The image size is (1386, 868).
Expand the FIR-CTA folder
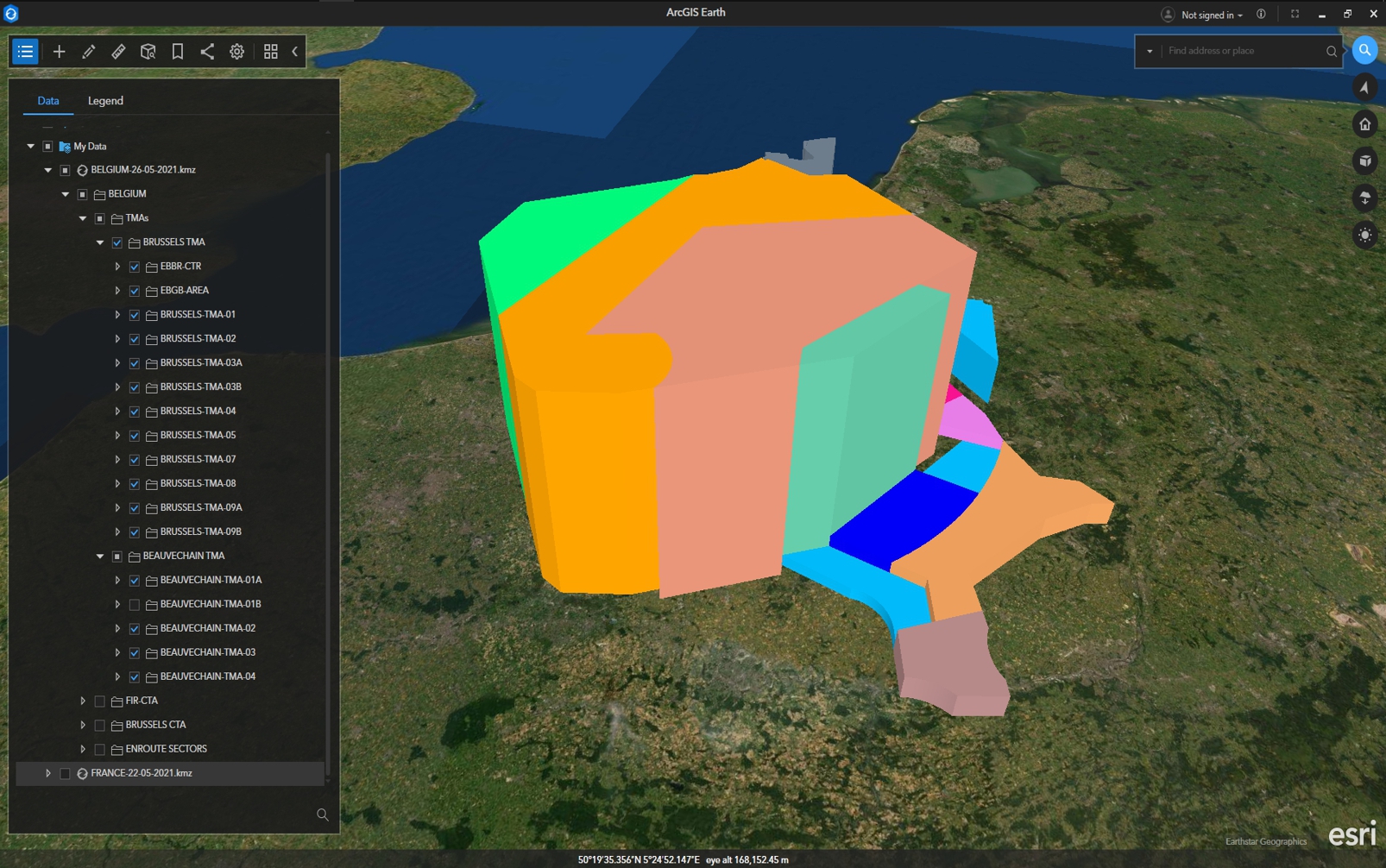[83, 701]
